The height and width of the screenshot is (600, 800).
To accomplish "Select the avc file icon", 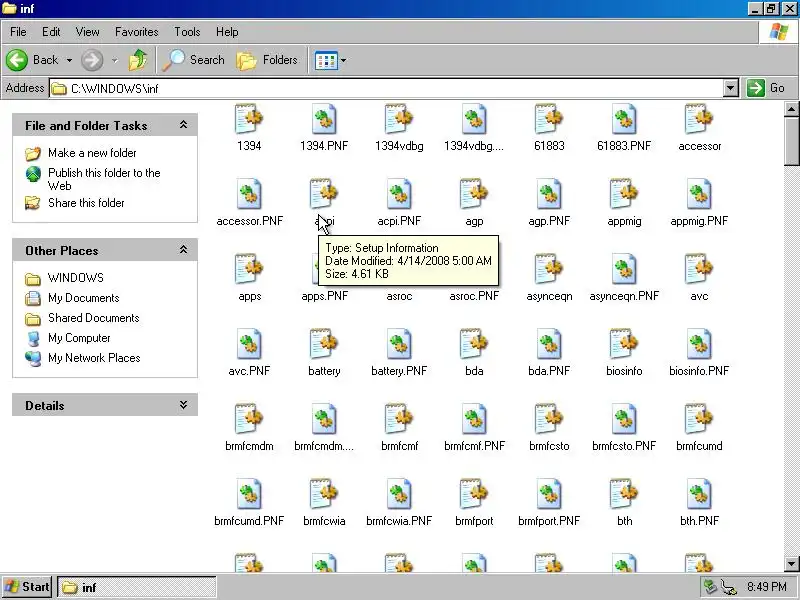I will [699, 269].
